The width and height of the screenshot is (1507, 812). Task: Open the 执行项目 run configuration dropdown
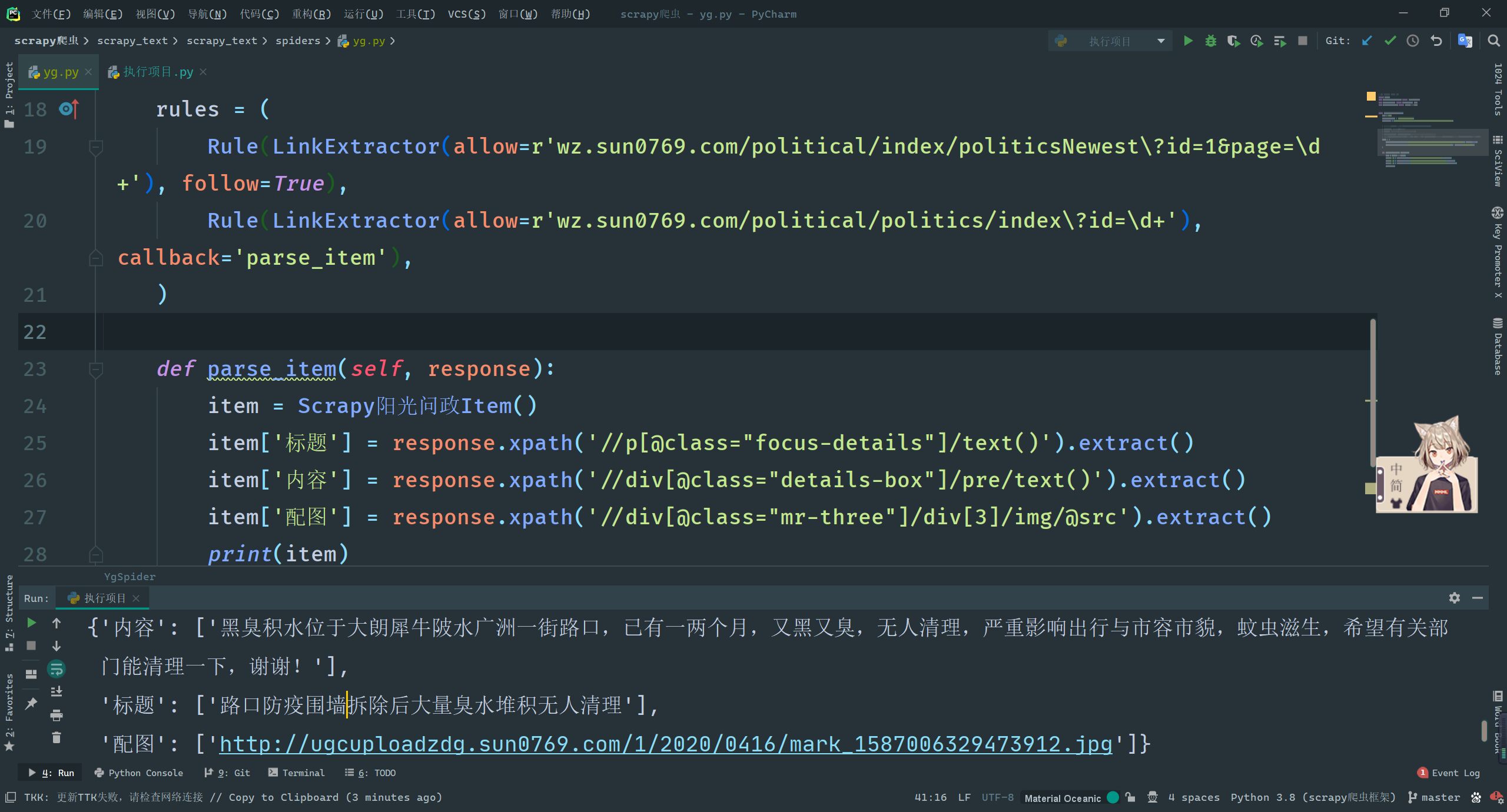1110,41
